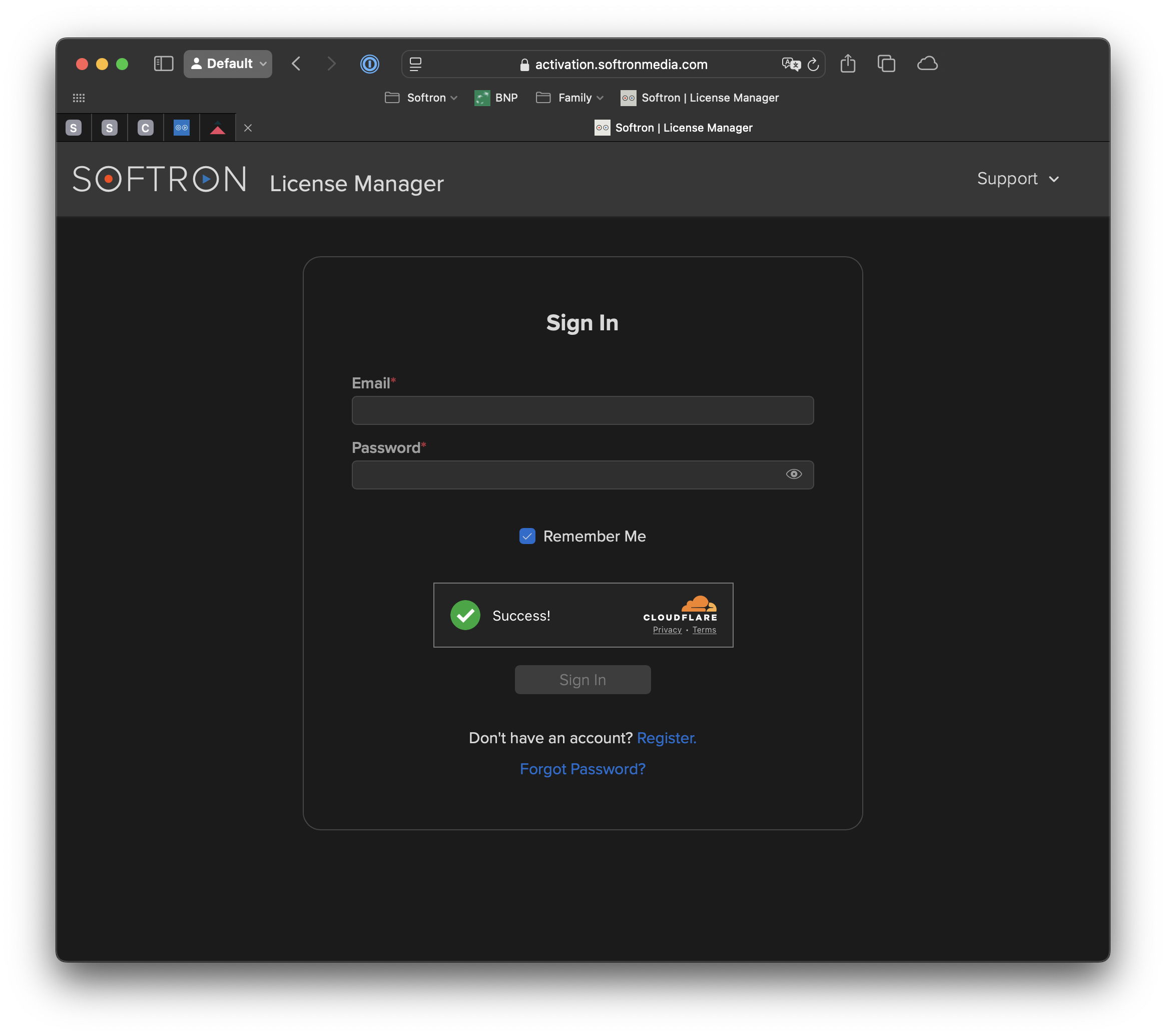Open the Forgot Password? link
The height and width of the screenshot is (1036, 1166).
click(582, 769)
